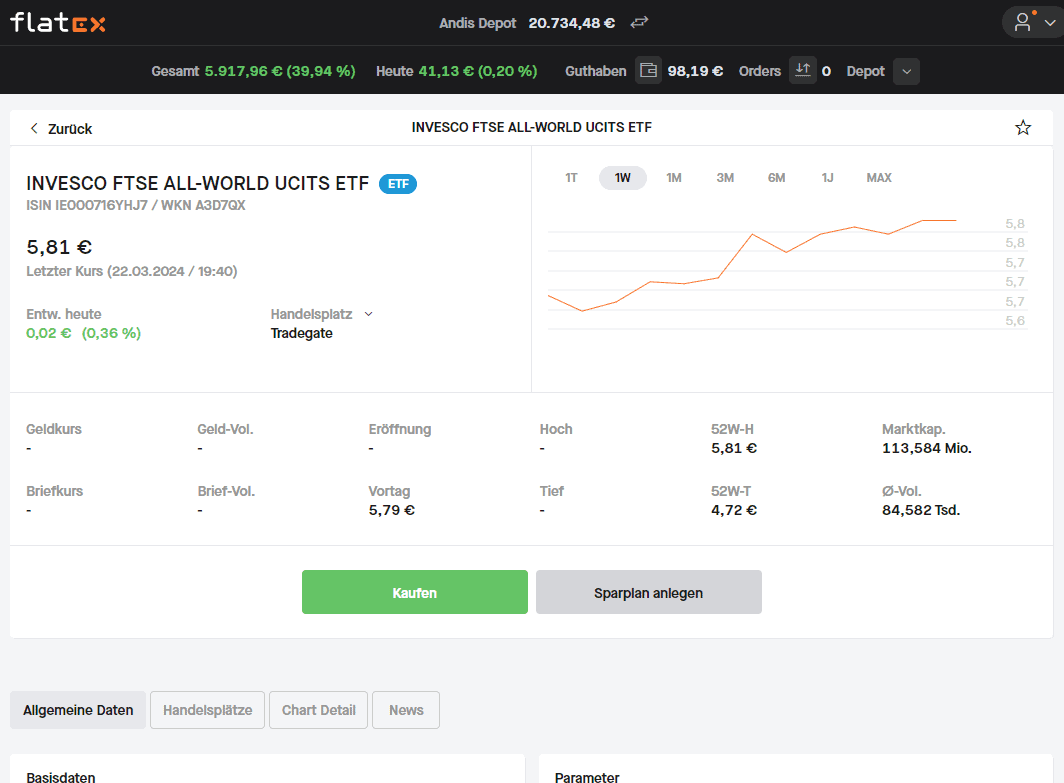Click the Sparplan anlegen button
Viewport: 1064px width, 783px height.
point(649,592)
